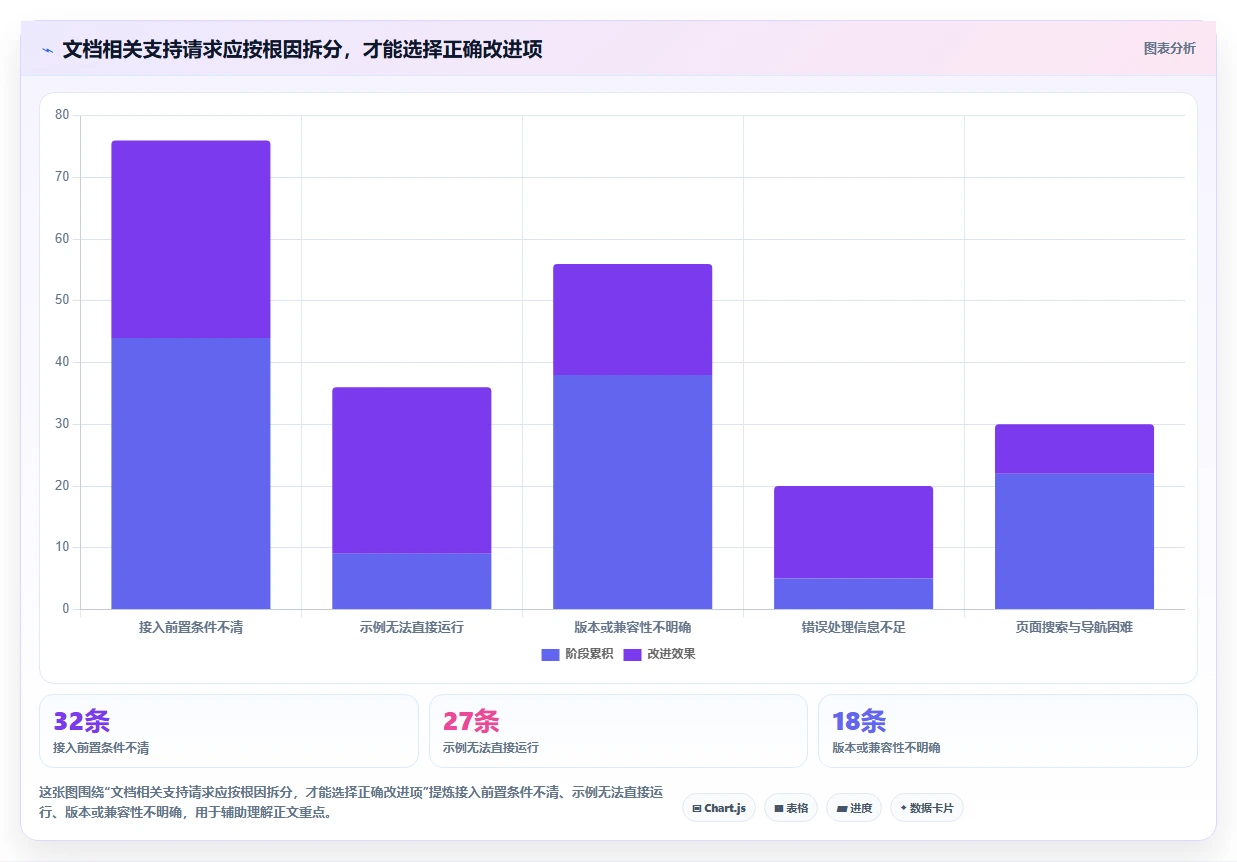Select the 进度 tag chip
This screenshot has height=862, width=1237.
pyautogui.click(x=854, y=808)
